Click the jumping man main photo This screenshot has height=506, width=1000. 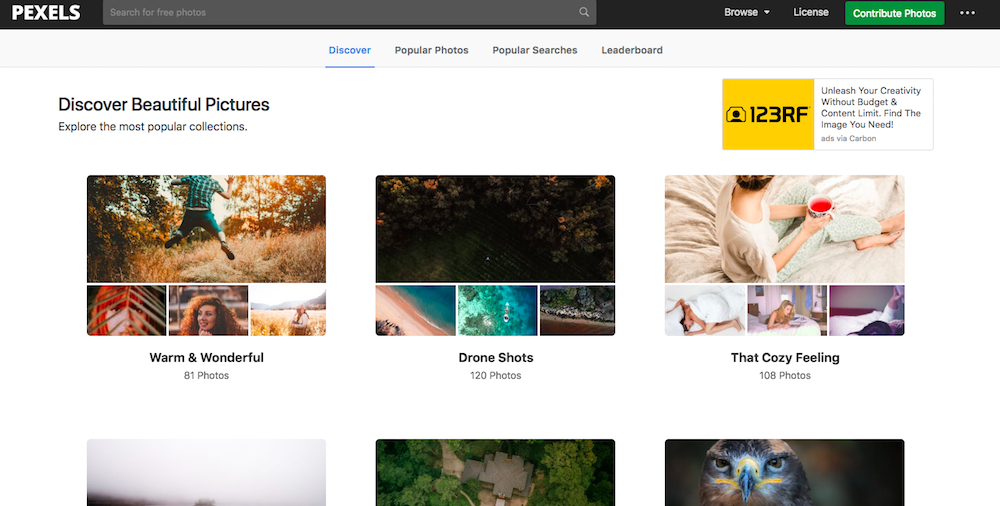coord(207,229)
